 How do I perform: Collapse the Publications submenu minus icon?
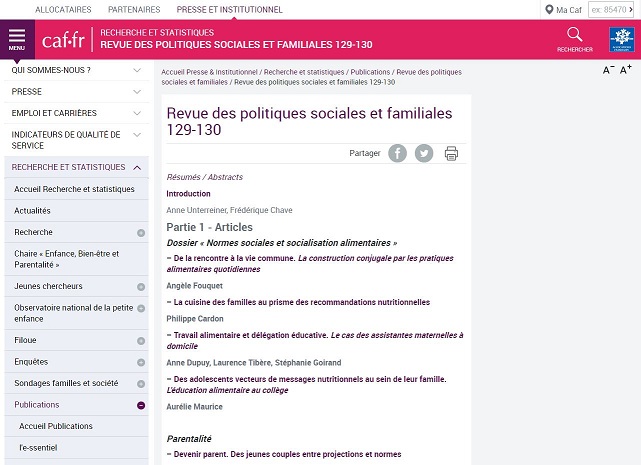(x=141, y=405)
